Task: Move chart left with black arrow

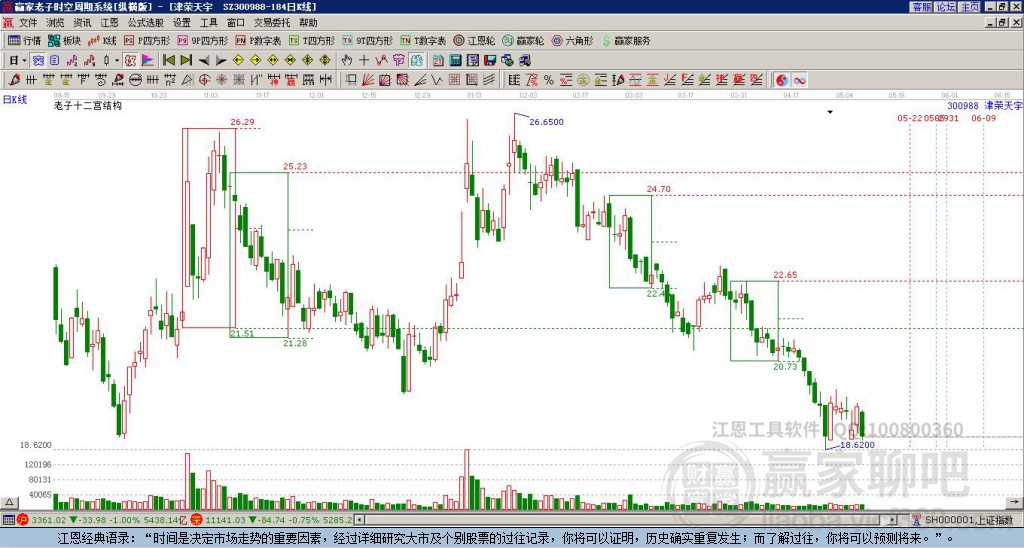Action: pos(204,60)
